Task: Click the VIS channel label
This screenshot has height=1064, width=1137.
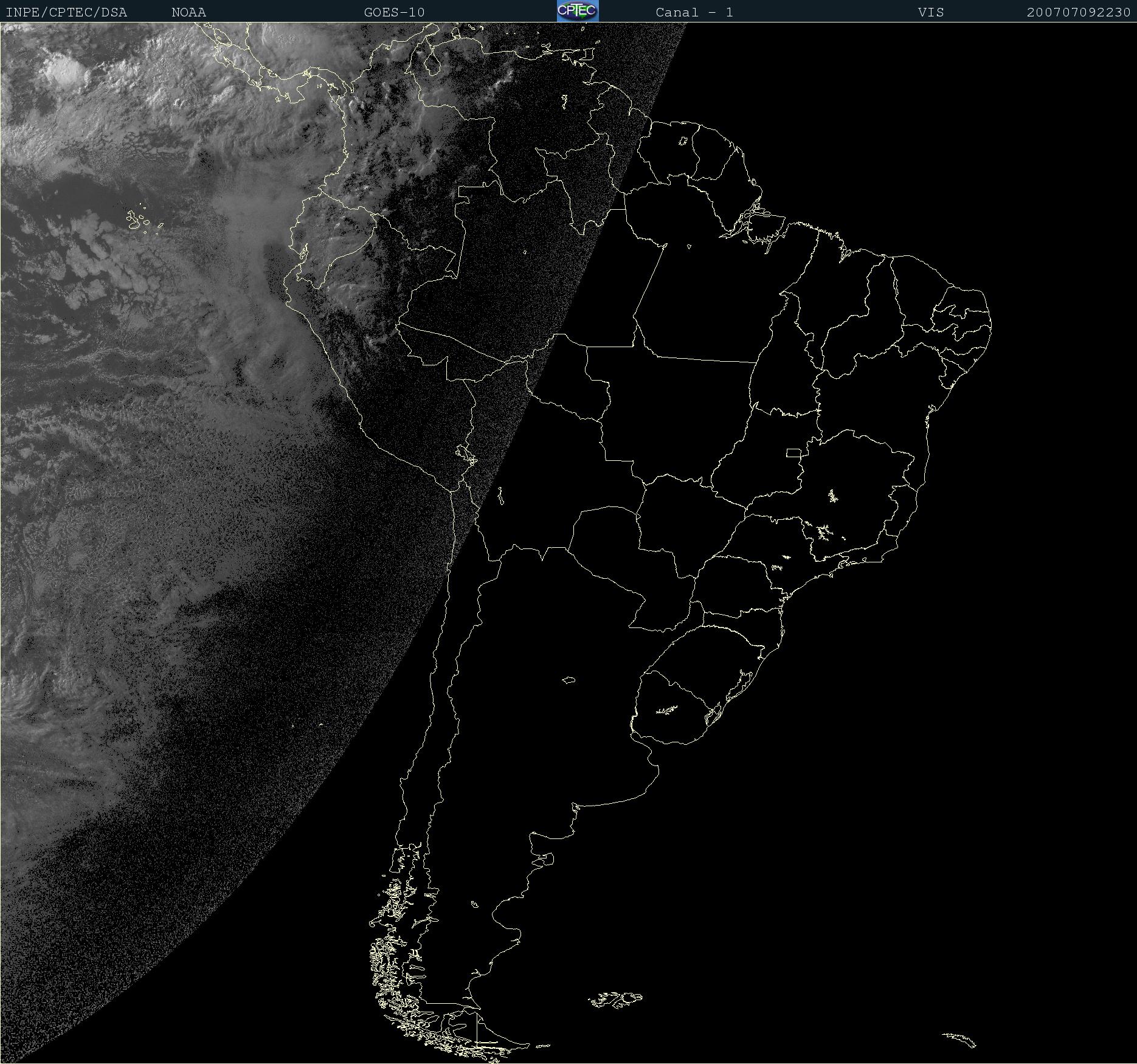Action: 931,12
